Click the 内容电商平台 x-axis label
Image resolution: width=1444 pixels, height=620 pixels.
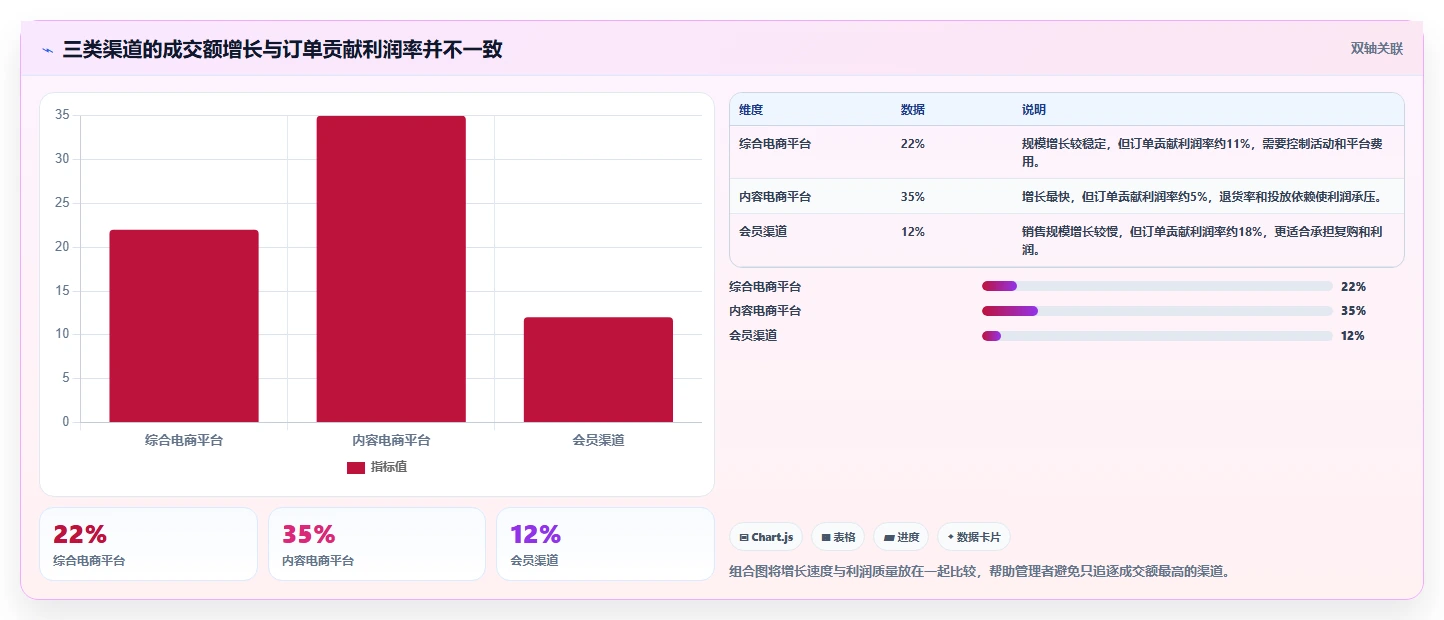click(391, 440)
